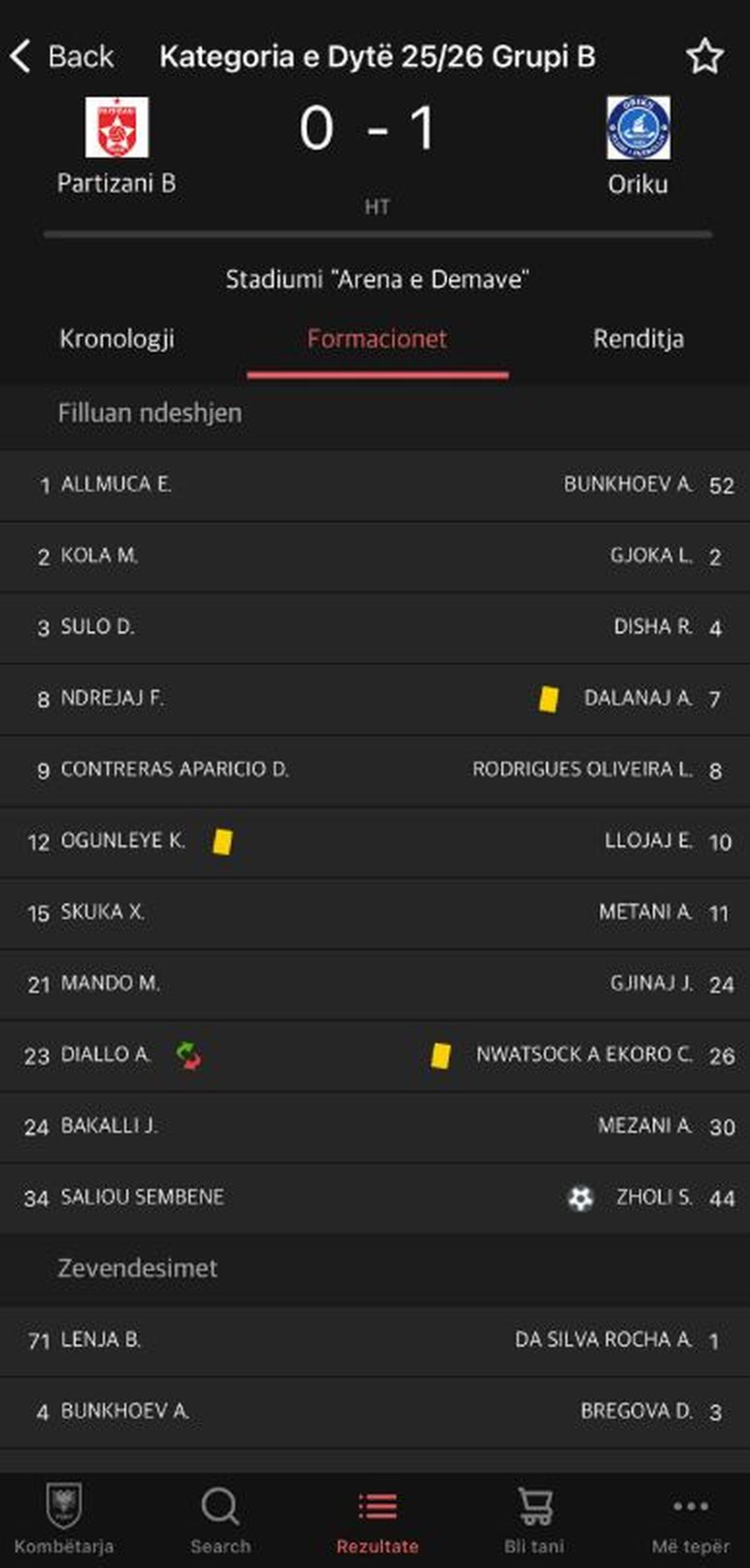
Task: Open Më tepër more options menu
Action: (x=690, y=1518)
